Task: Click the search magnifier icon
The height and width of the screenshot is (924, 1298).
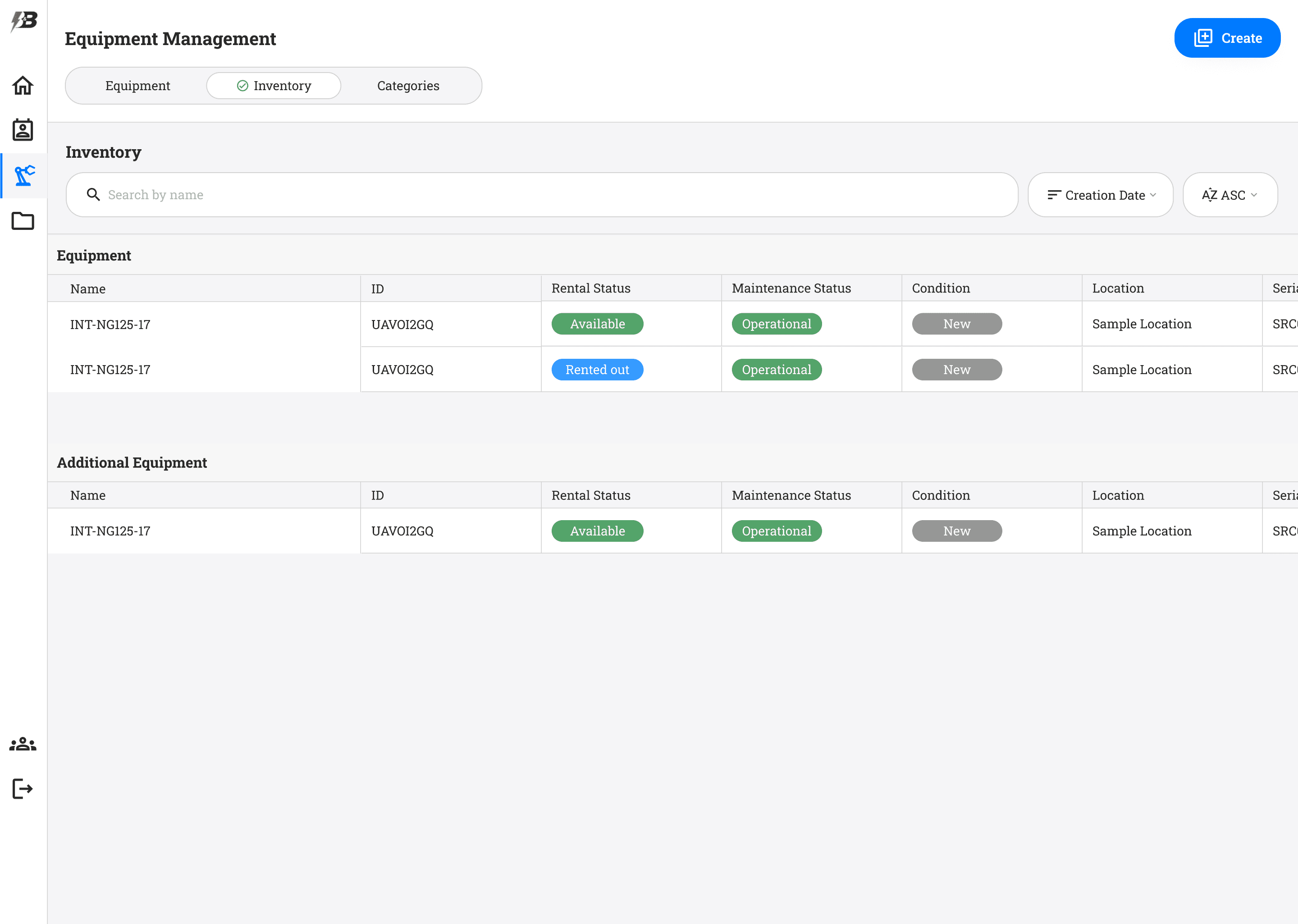Action: [93, 195]
